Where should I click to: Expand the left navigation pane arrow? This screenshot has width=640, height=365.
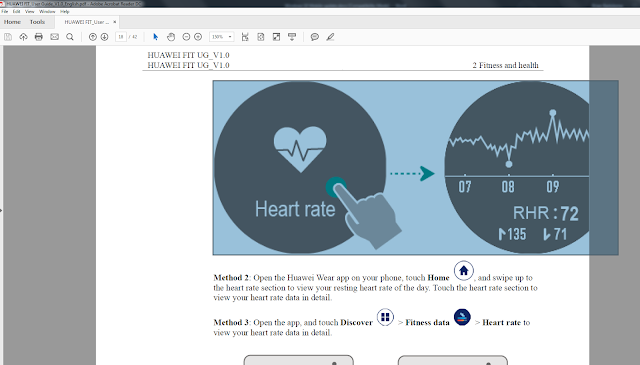[x=1, y=211]
